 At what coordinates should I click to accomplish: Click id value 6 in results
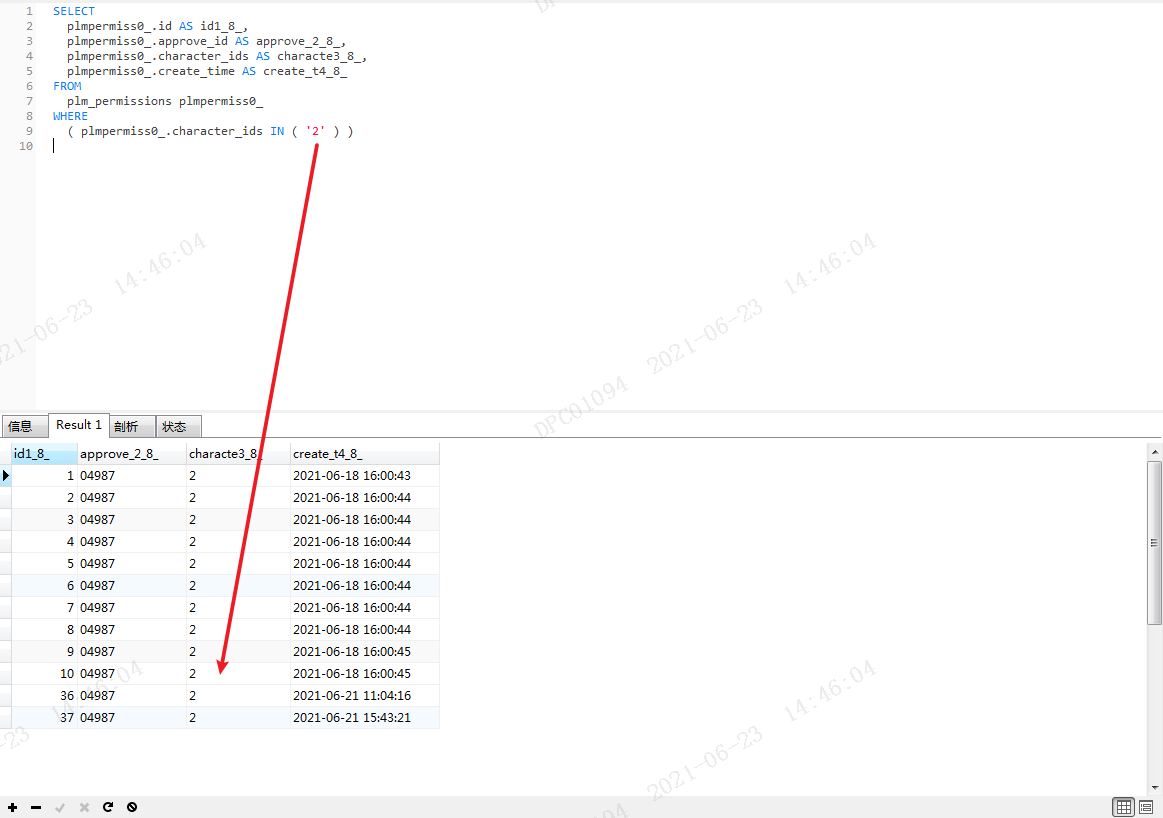point(44,586)
